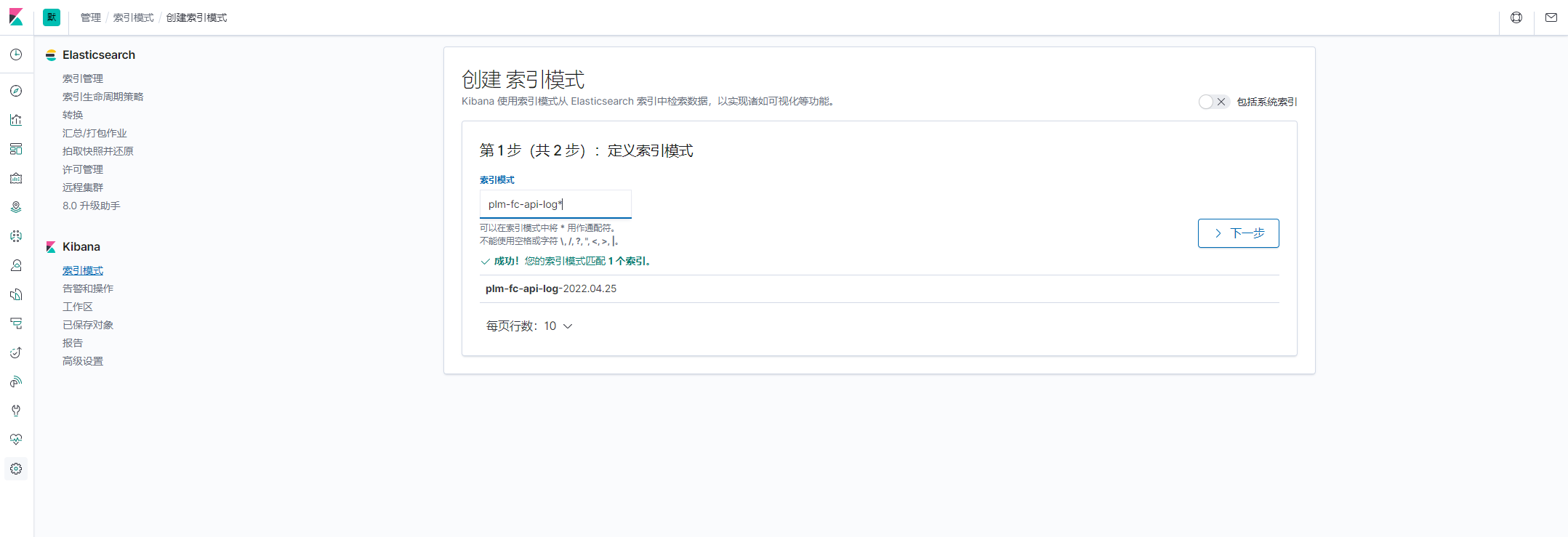
Task: Open the newsfeed mail icon
Action: pyautogui.click(x=1551, y=17)
